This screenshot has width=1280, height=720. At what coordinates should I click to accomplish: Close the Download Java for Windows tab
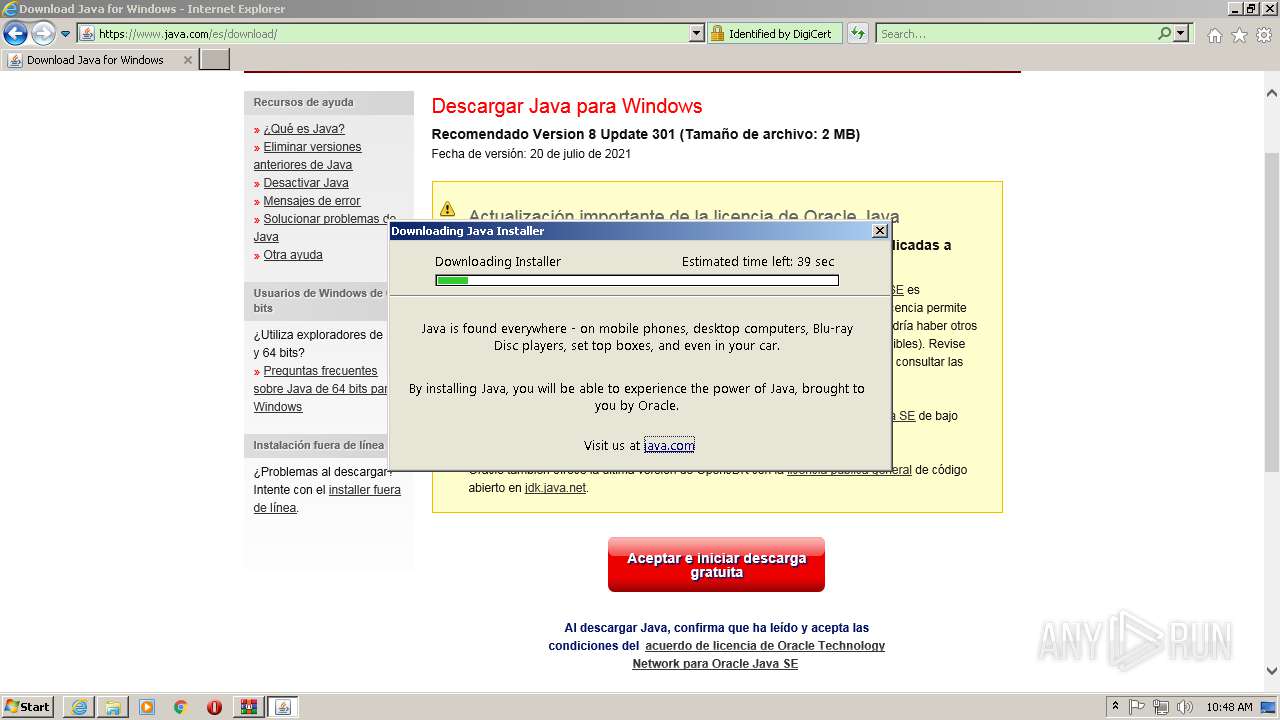187,60
